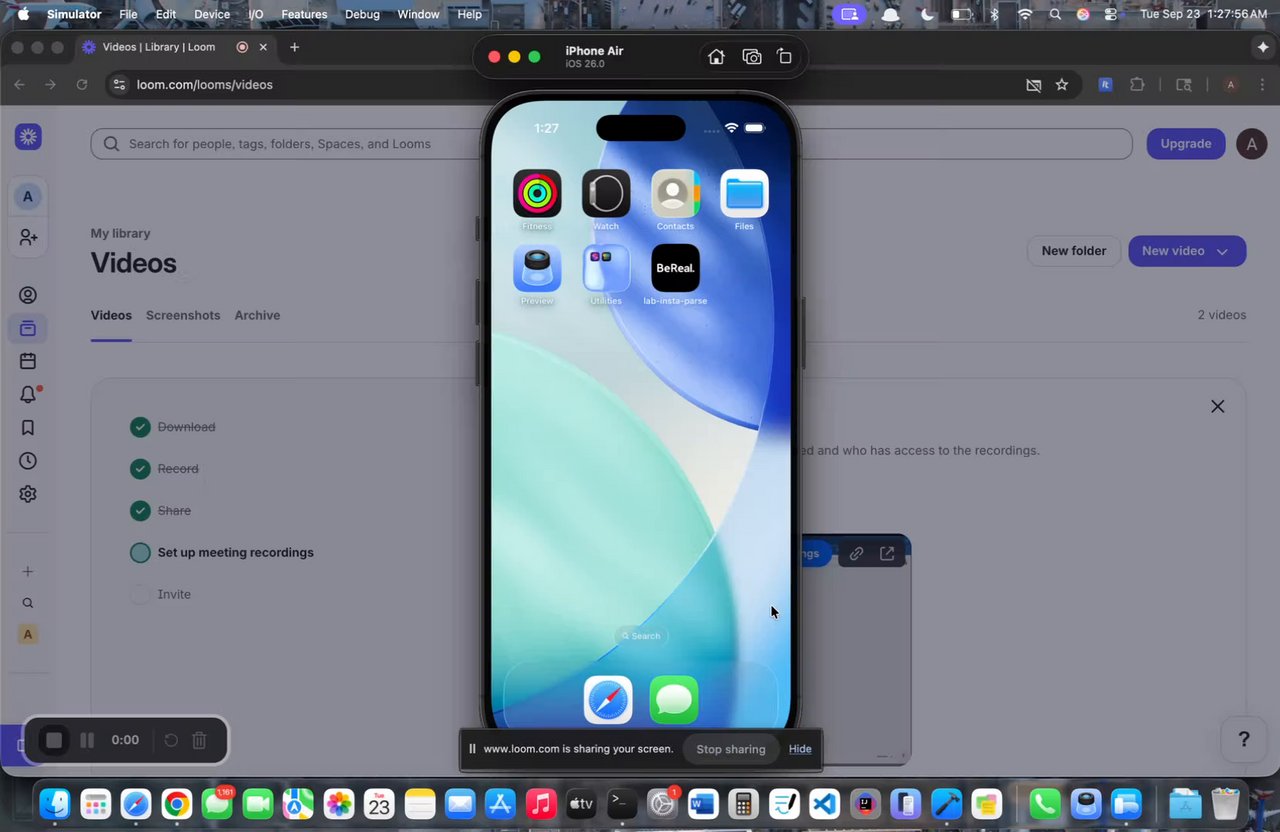Switch to the Screenshots tab
Screen dimensions: 1280x832
tap(183, 315)
